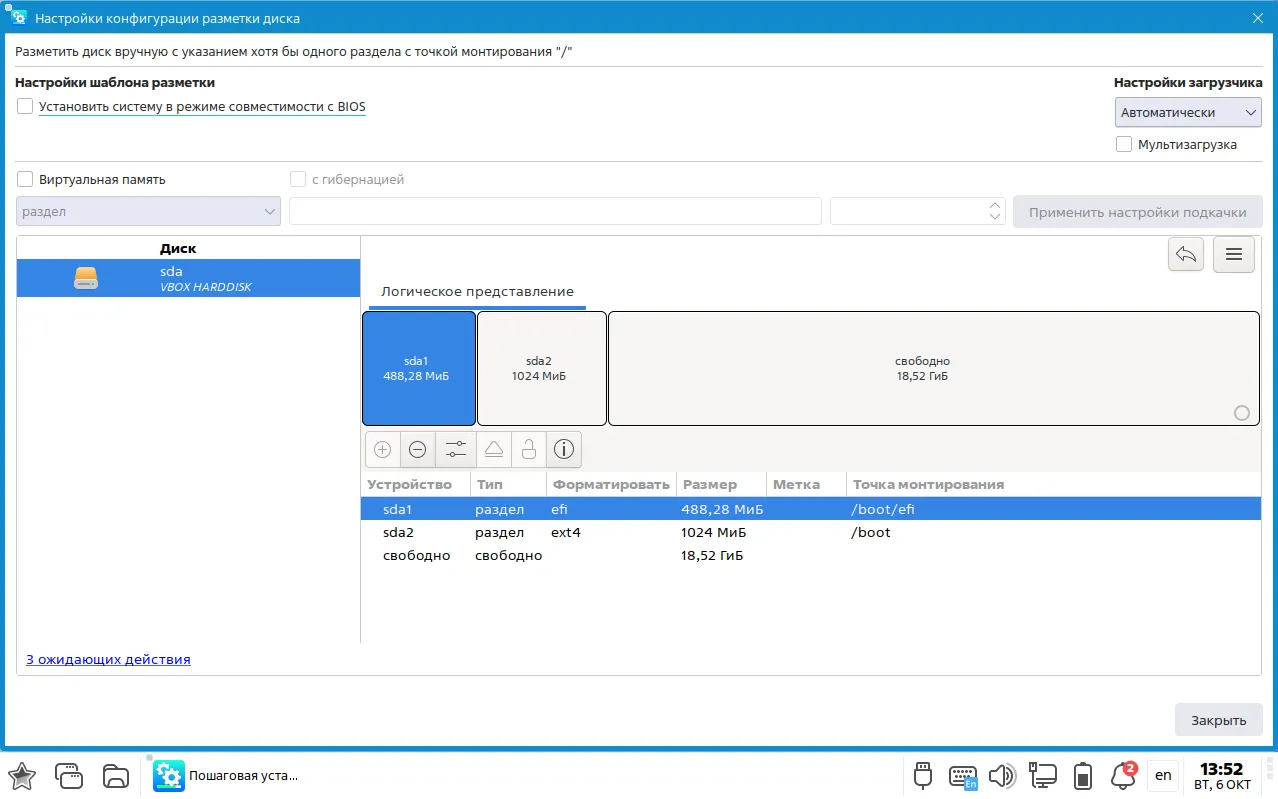
Task: Click the radio circle in the free space block
Action: [x=1242, y=413]
